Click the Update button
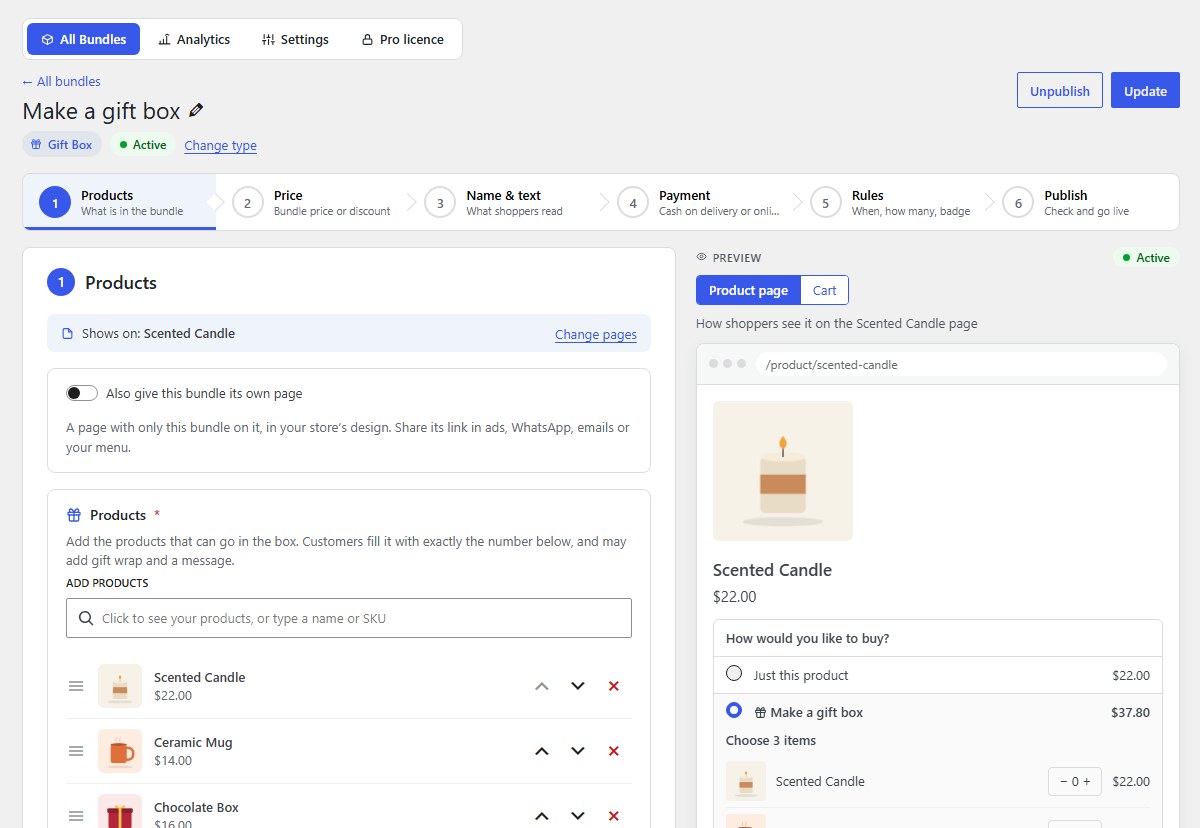 (1145, 90)
